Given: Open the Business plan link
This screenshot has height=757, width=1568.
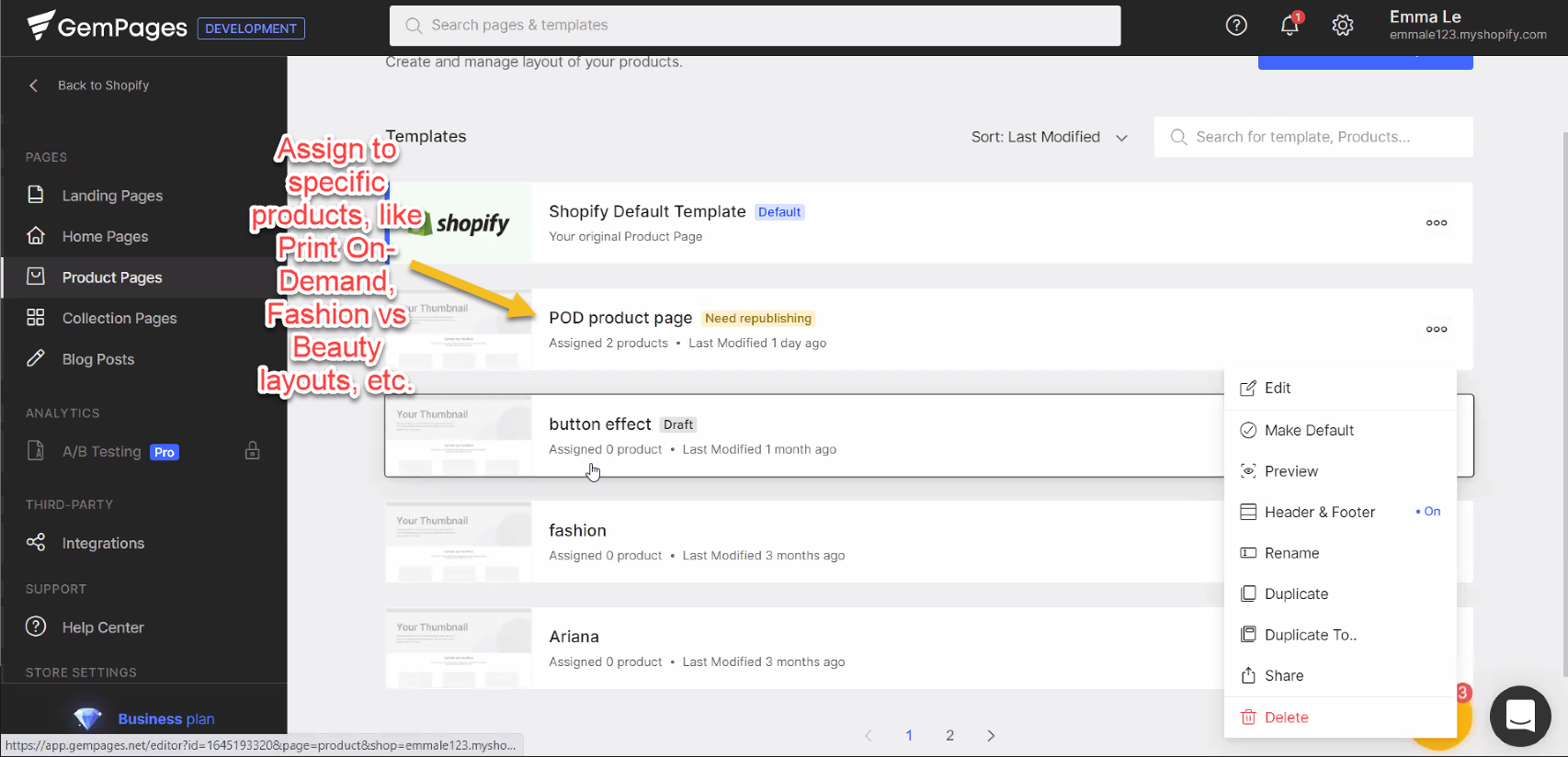Looking at the screenshot, I should [x=166, y=718].
